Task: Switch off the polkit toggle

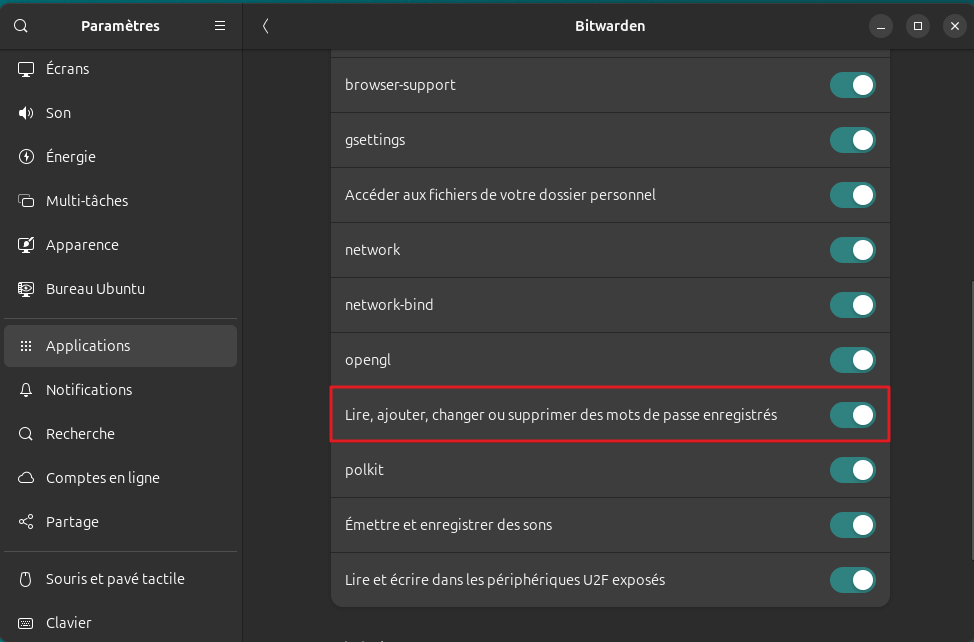Action: point(852,469)
